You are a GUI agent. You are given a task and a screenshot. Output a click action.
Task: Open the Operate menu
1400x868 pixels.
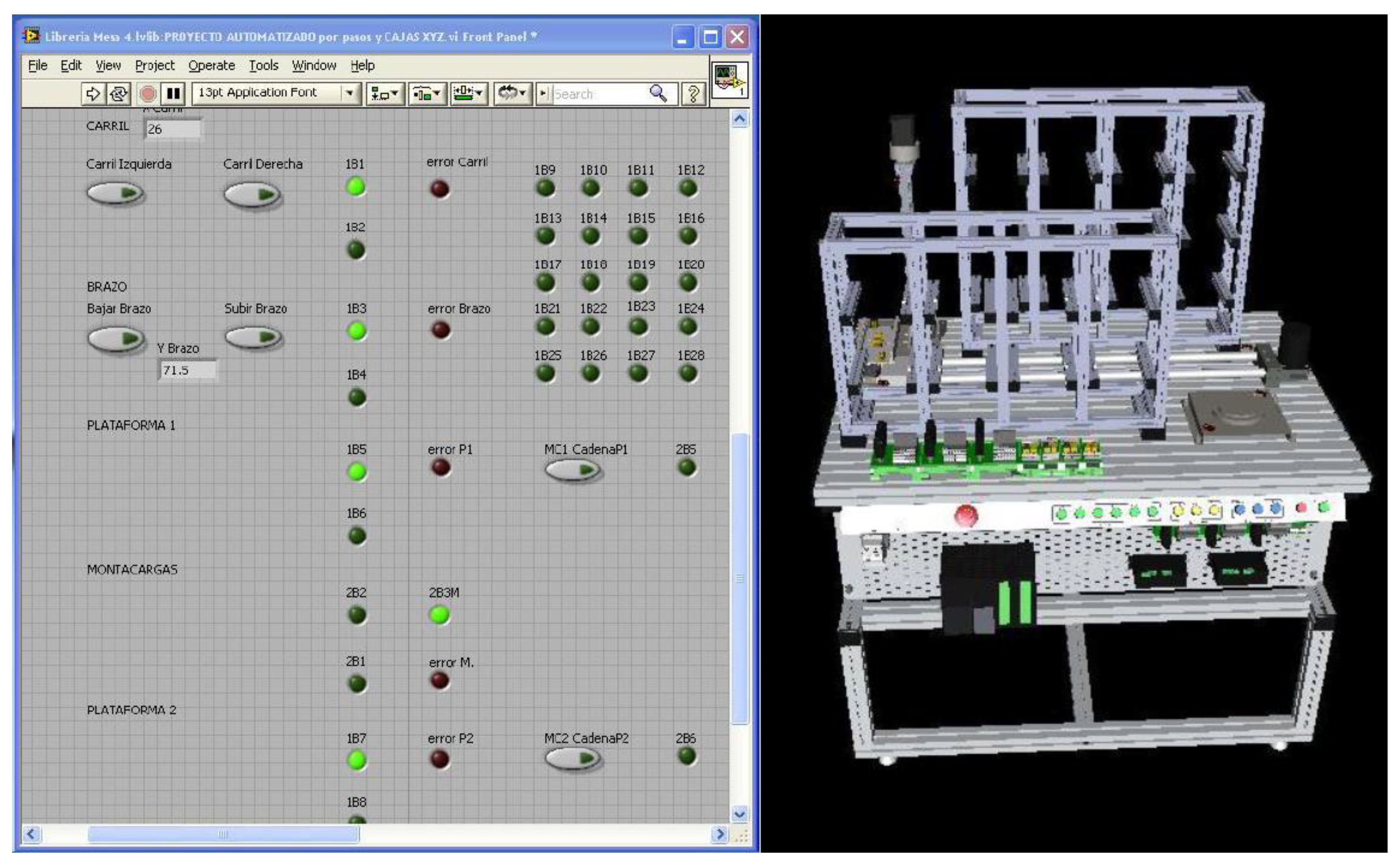point(211,65)
